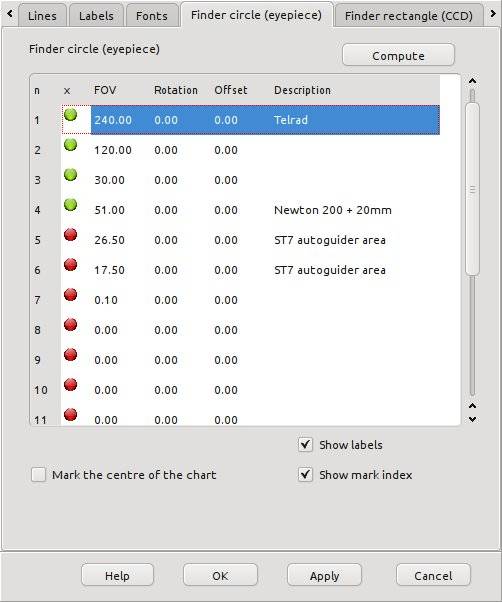The image size is (502, 602).
Task: Enable Mark the centre of the chart
Action: 38,475
